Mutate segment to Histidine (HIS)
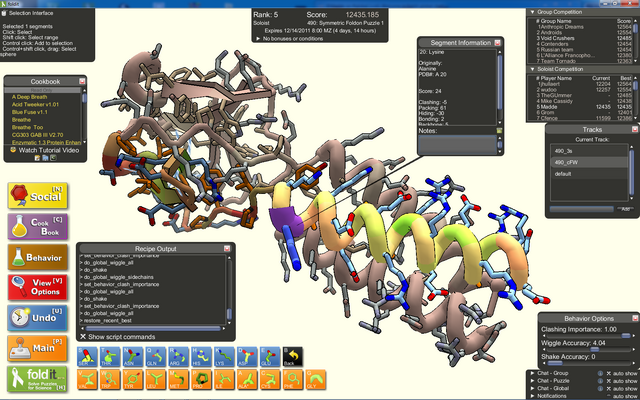Viewport: 640px width, 400px height. 201,357
